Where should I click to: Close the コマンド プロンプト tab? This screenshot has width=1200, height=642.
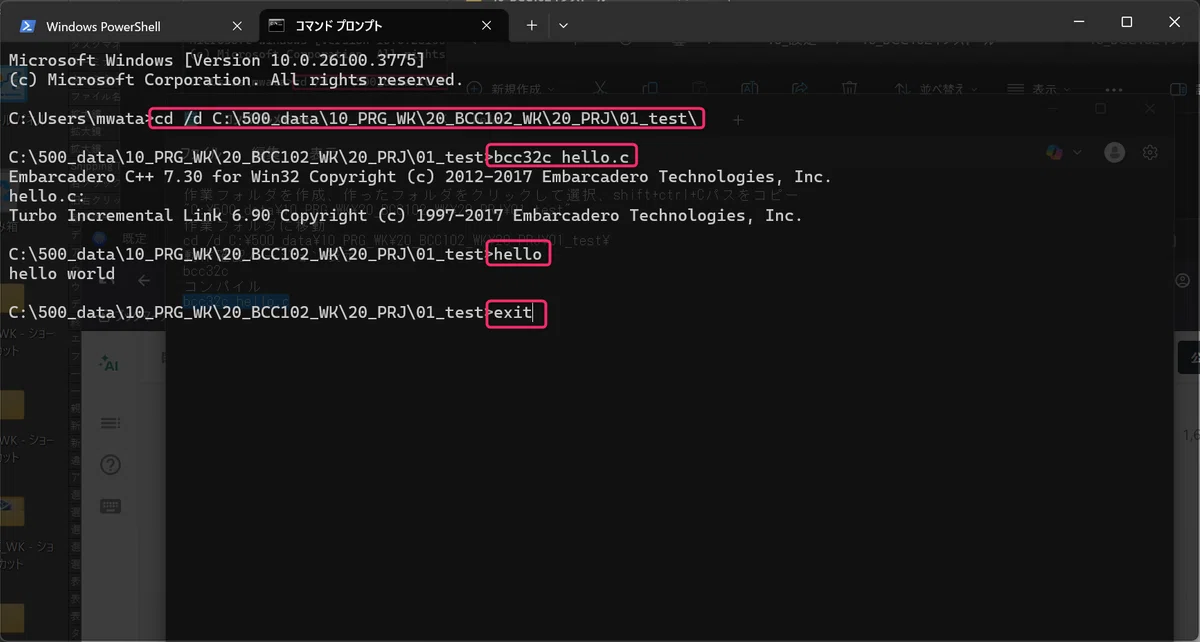pyautogui.click(x=488, y=26)
